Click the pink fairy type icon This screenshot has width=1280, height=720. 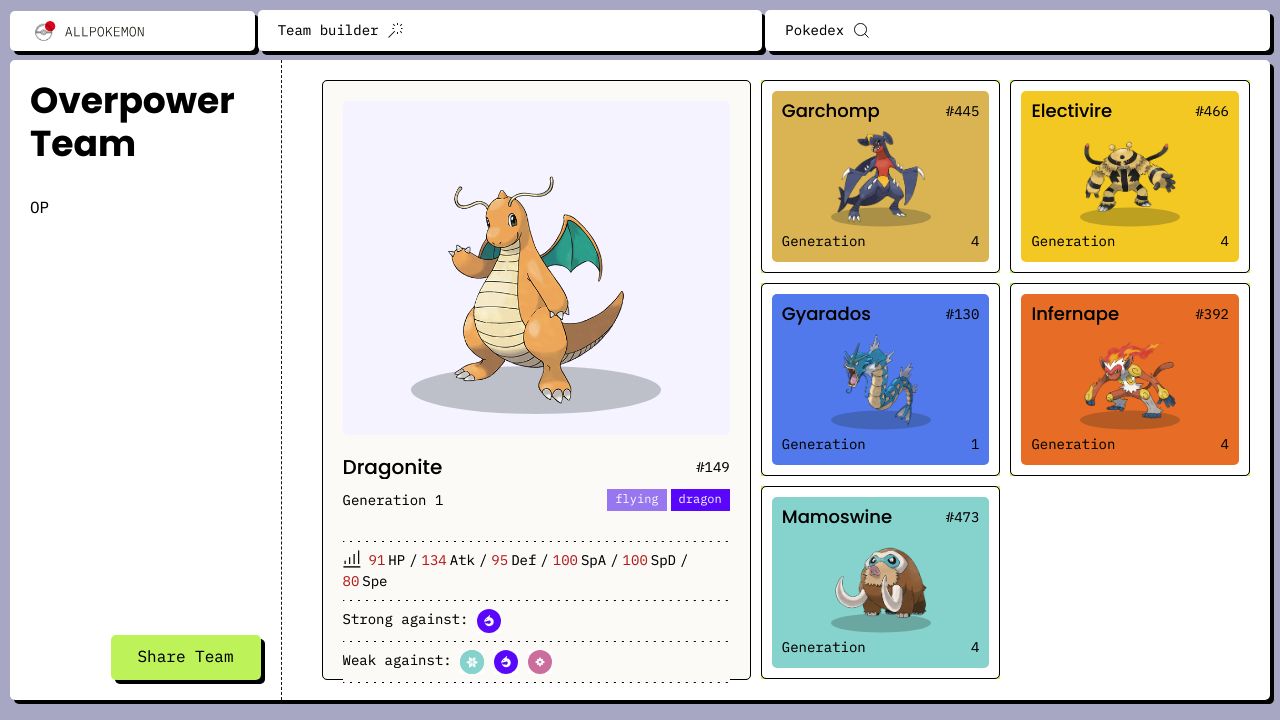tap(540, 661)
